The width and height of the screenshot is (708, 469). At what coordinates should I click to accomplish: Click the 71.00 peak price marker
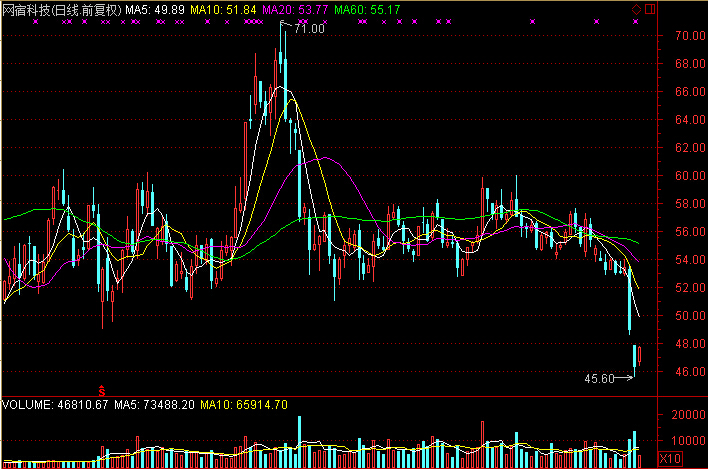coord(309,29)
